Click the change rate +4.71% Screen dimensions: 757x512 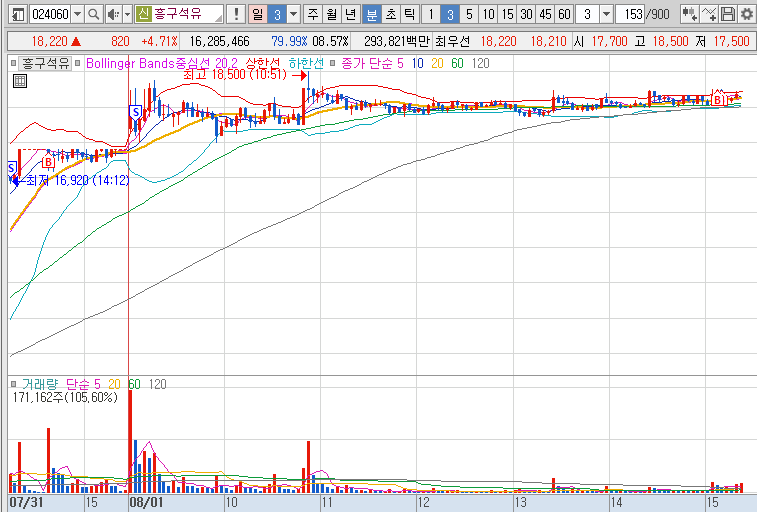(x=159, y=42)
